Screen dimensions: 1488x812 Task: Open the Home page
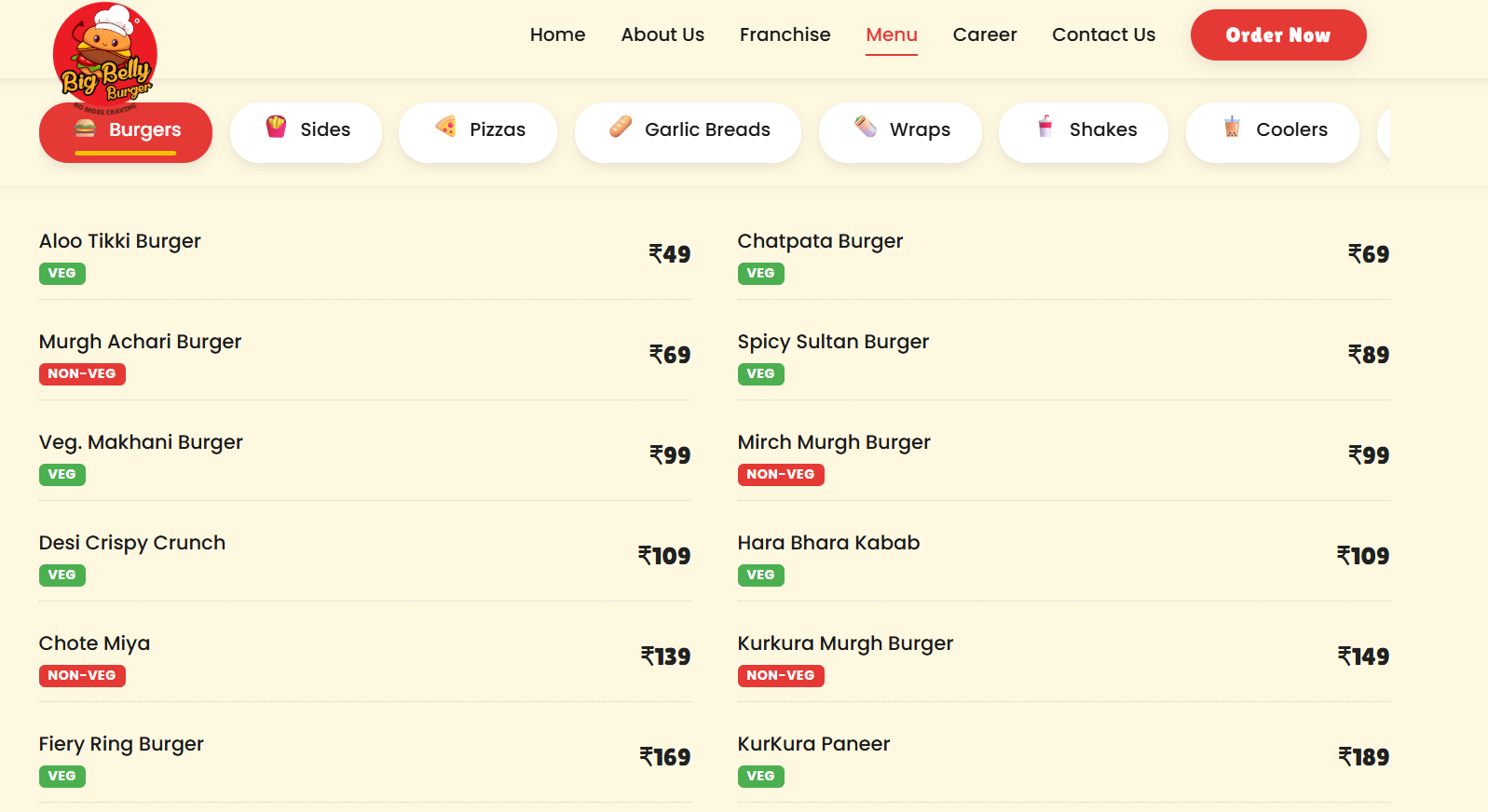click(558, 34)
